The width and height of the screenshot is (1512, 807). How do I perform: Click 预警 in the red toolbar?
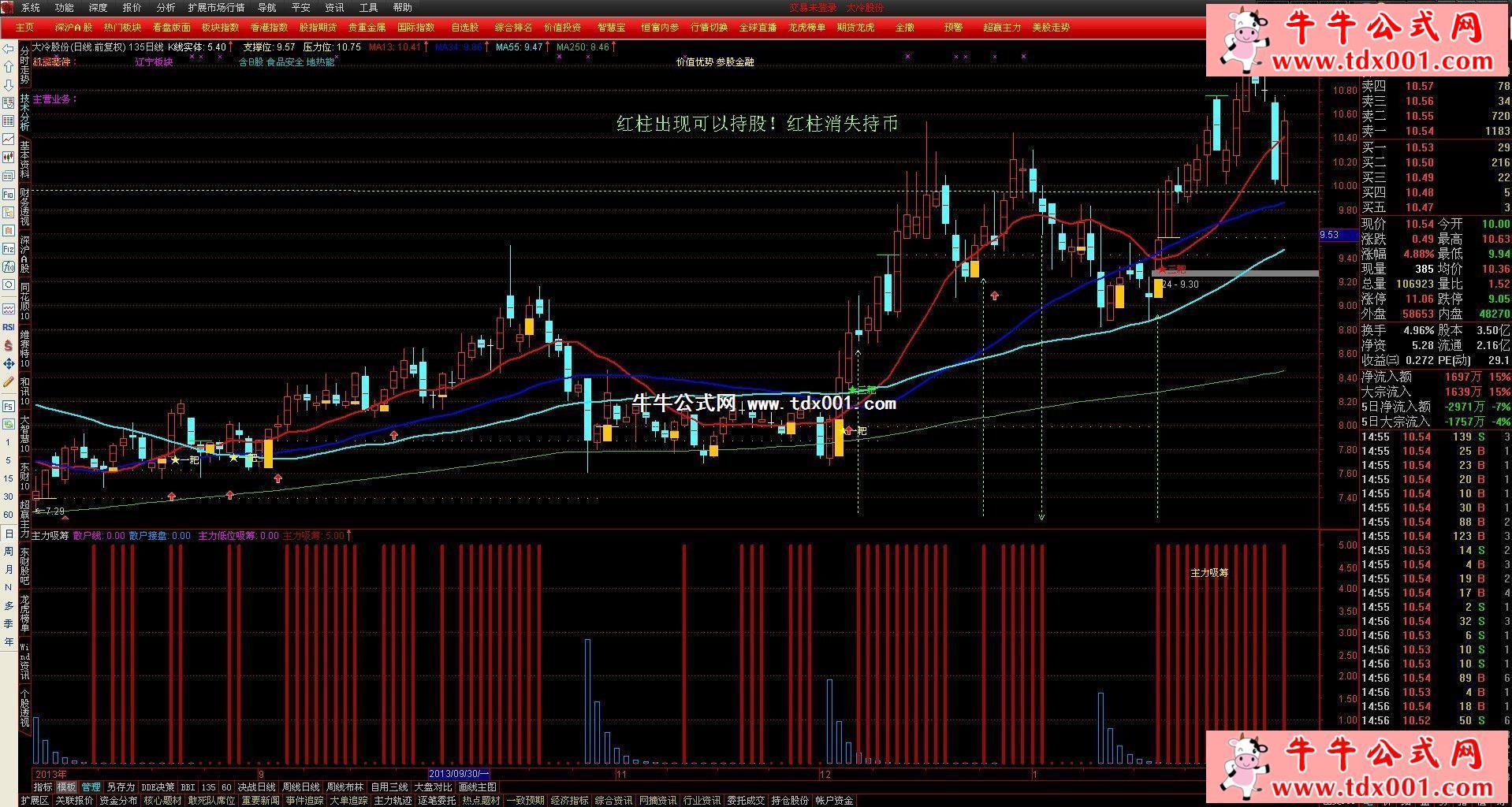tap(953, 27)
